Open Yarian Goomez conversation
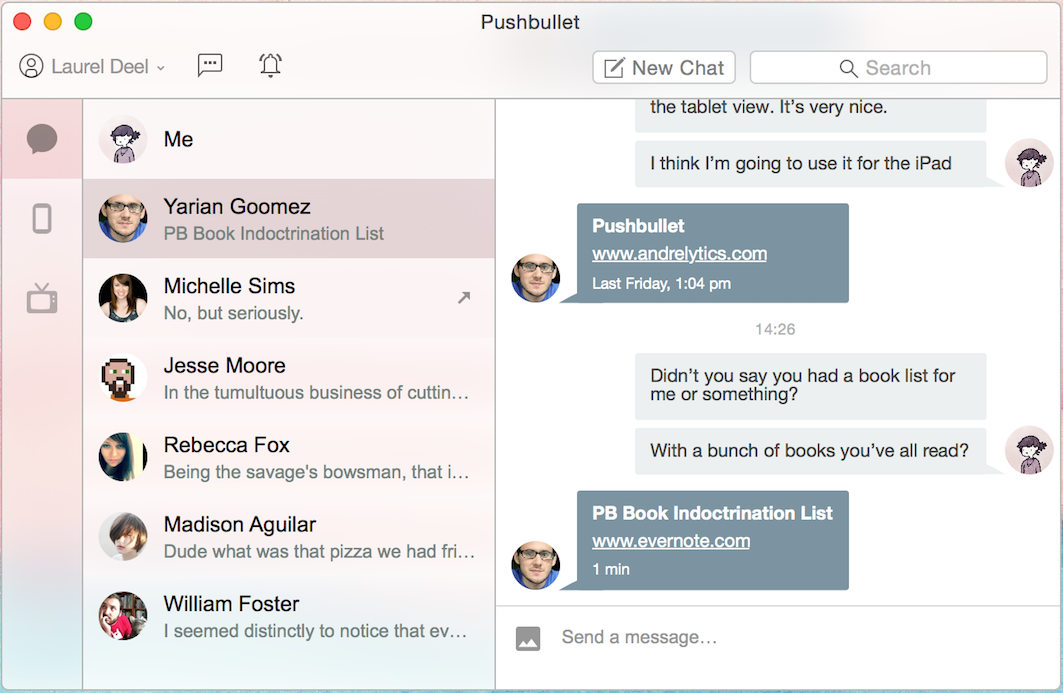 289,218
